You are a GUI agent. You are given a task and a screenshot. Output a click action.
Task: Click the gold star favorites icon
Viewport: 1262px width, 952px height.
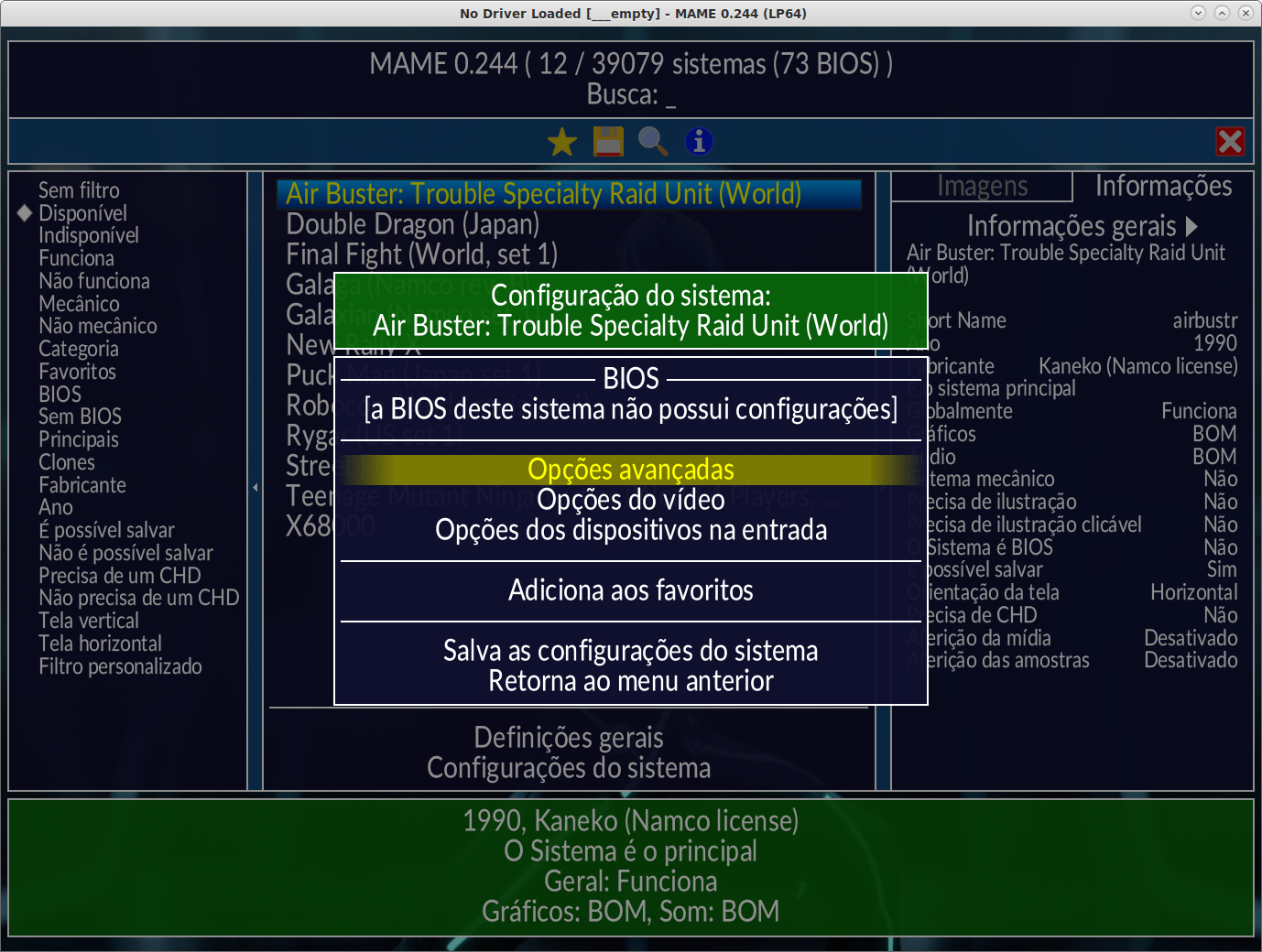pyautogui.click(x=562, y=142)
